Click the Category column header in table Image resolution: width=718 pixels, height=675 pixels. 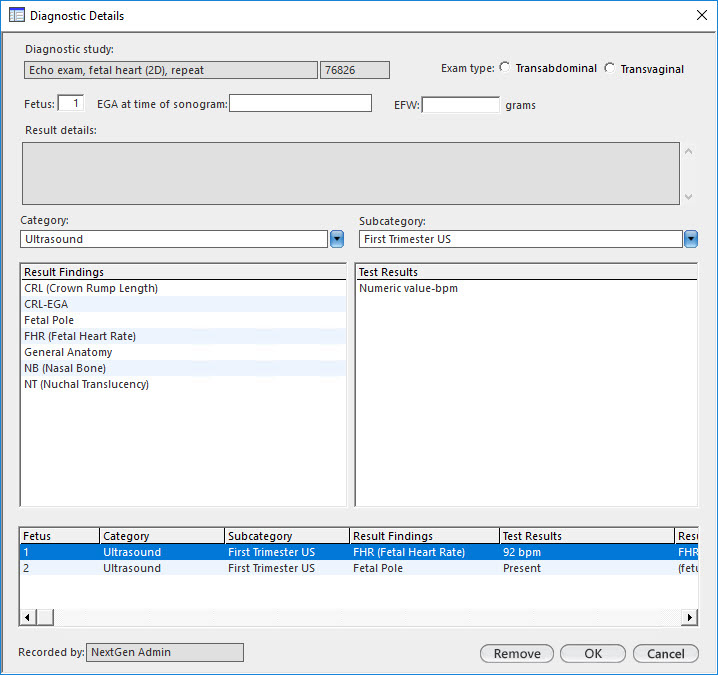pyautogui.click(x=162, y=536)
